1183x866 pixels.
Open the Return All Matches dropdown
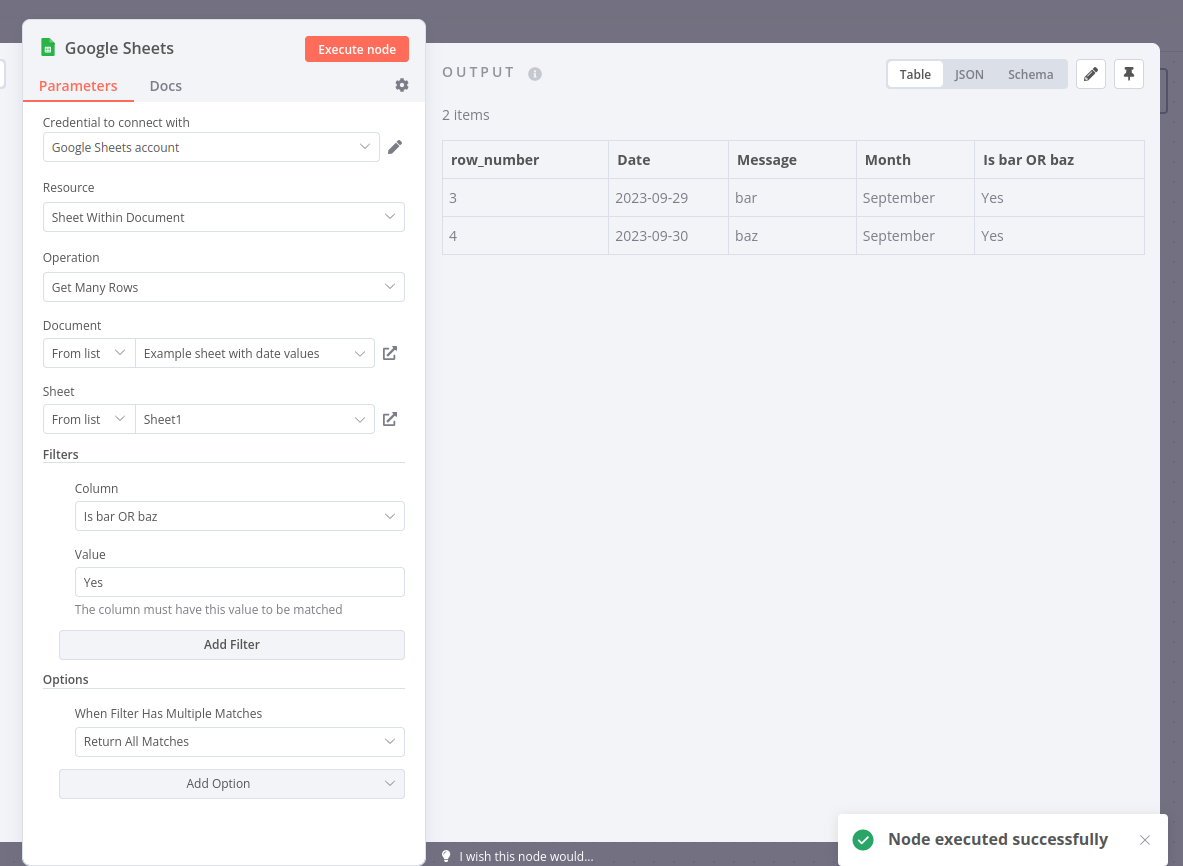239,742
